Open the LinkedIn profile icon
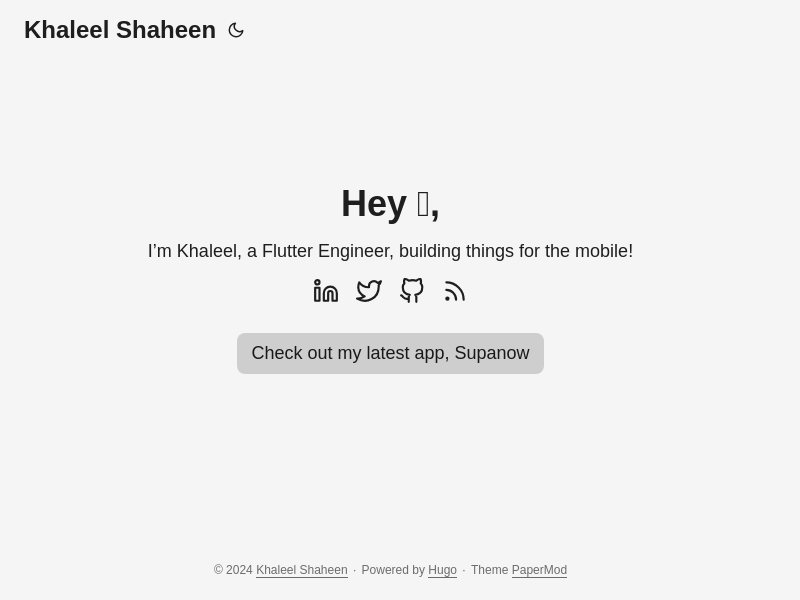The image size is (800, 600). pyautogui.click(x=326, y=291)
